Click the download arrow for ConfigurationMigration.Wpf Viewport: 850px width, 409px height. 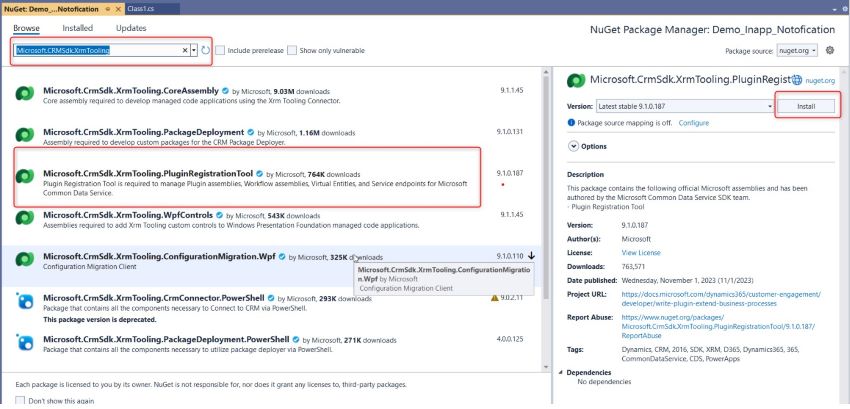[531, 255]
